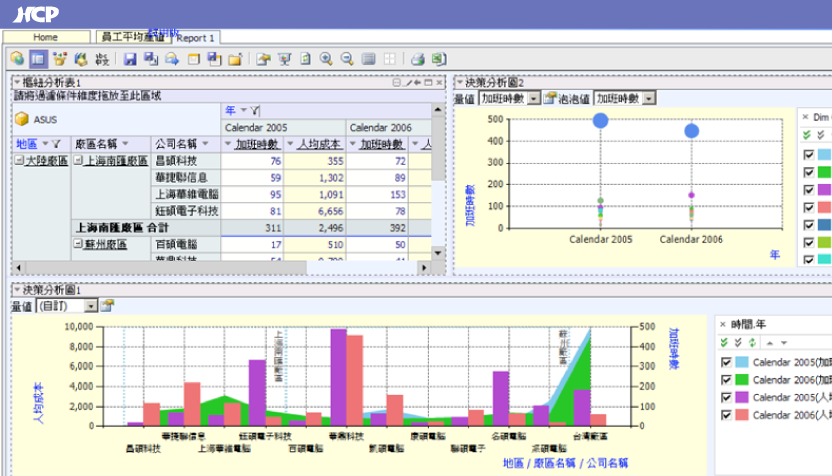Viewport: 832px width, 476px height.
Task: Switch to the Home tab
Action: point(45,37)
